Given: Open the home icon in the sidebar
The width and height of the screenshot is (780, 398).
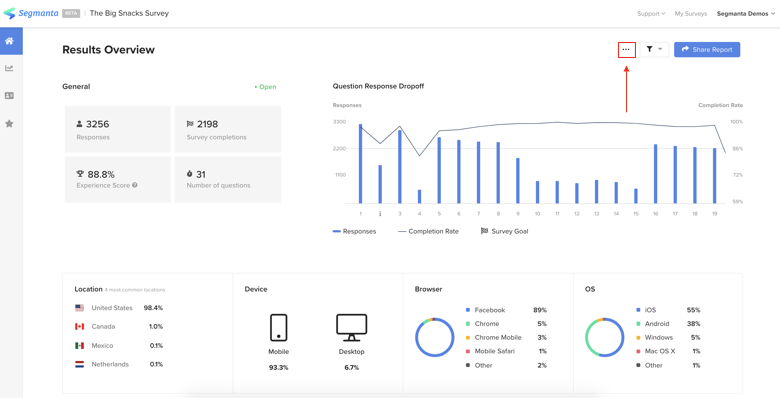Looking at the screenshot, I should coord(9,41).
